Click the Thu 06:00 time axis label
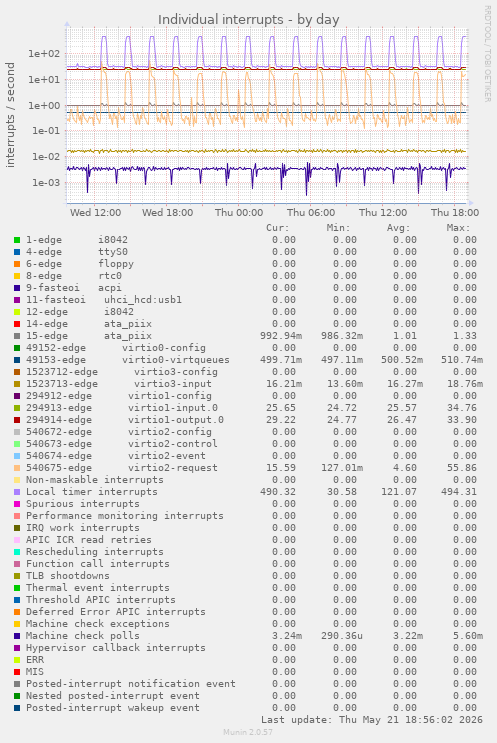497x743 pixels. [311, 213]
